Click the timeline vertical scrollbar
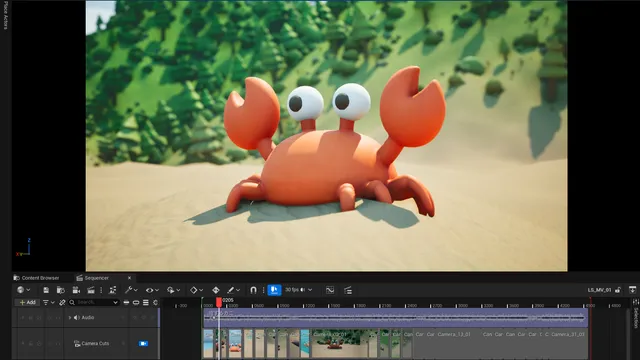Image resolution: width=640 pixels, height=360 pixels. point(628,333)
